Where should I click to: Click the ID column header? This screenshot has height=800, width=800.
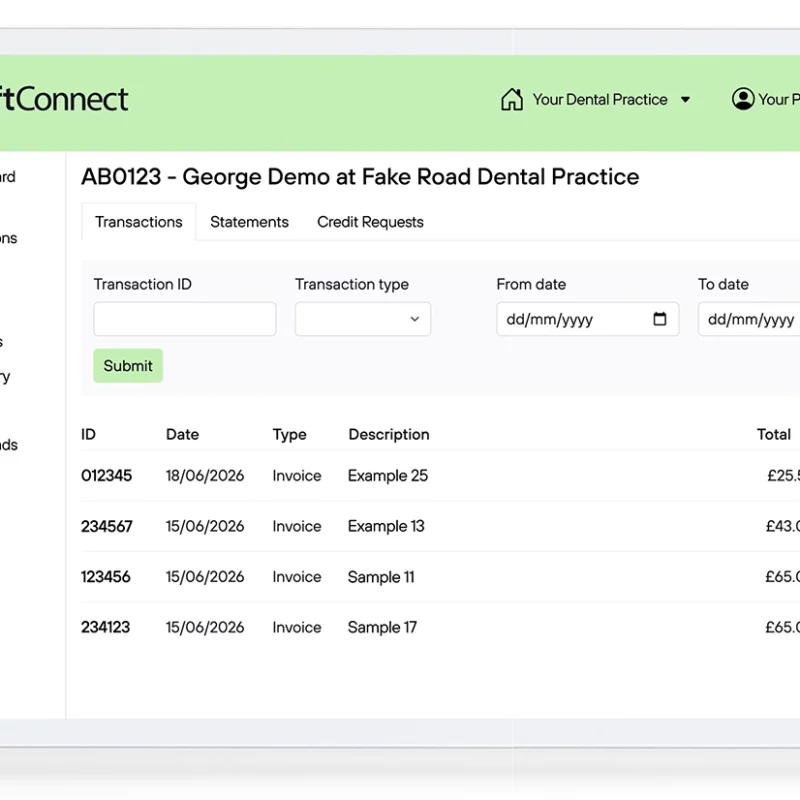click(x=88, y=434)
